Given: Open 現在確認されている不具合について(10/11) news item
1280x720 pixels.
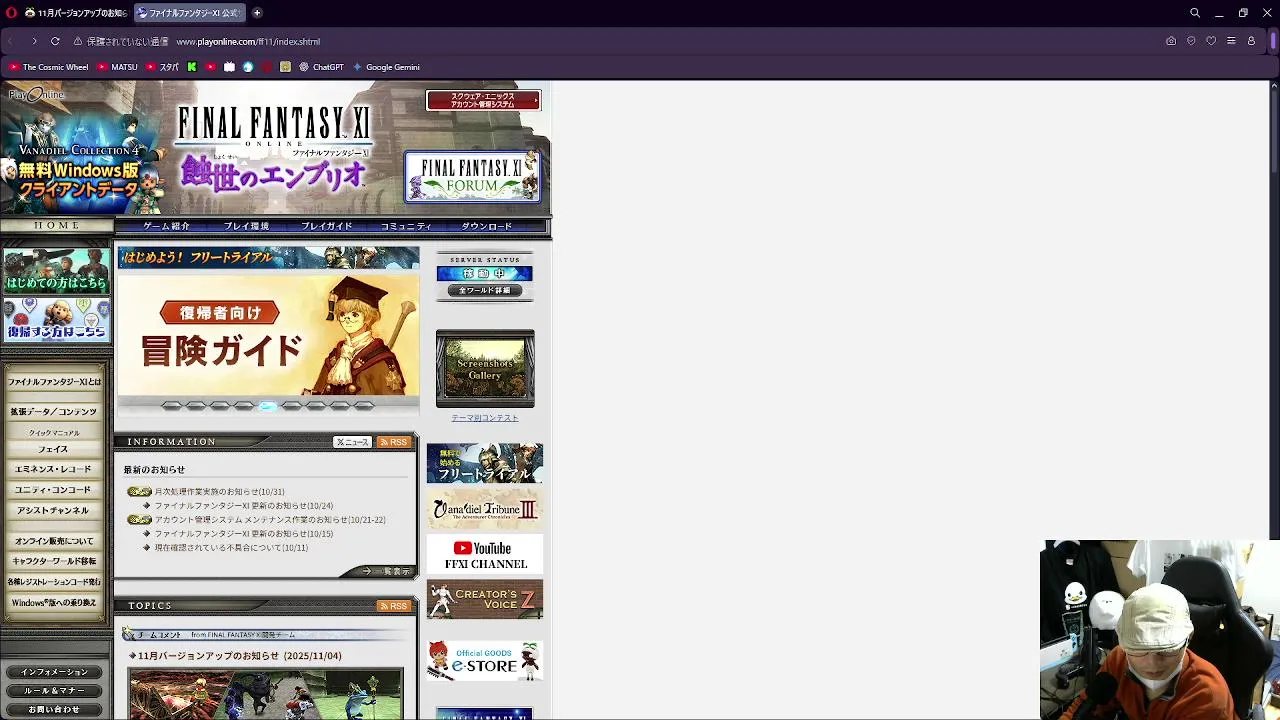Looking at the screenshot, I should click(231, 548).
